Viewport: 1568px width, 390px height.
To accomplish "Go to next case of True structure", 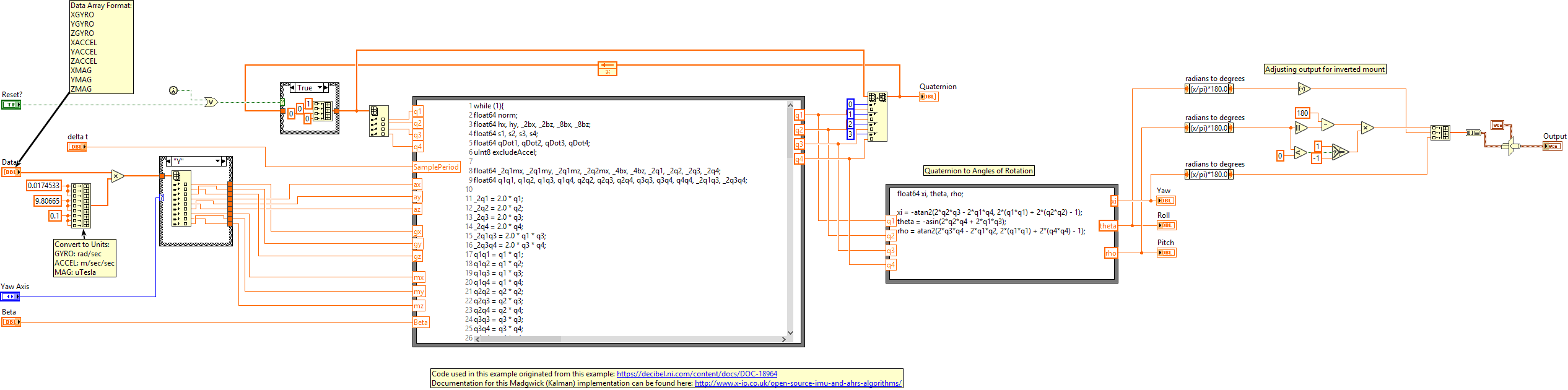I will (326, 88).
